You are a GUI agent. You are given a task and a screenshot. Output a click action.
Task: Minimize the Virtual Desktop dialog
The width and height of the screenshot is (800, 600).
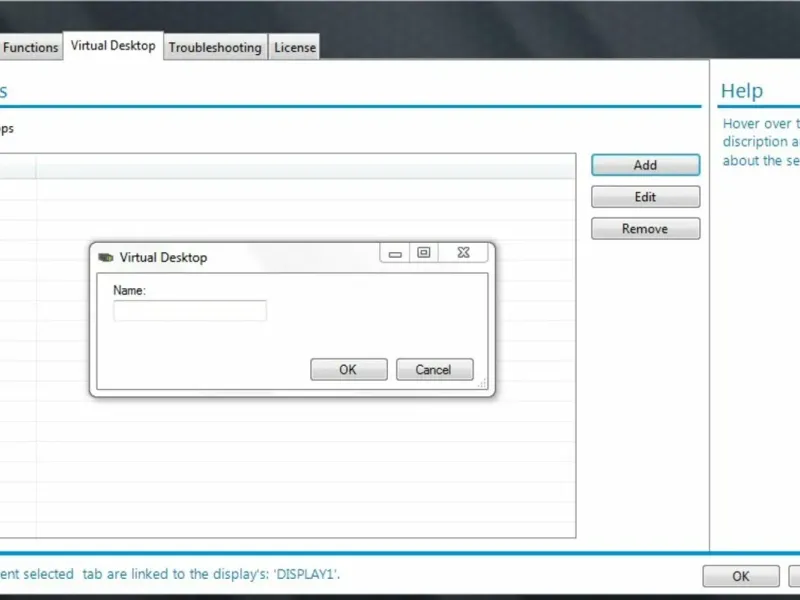395,253
